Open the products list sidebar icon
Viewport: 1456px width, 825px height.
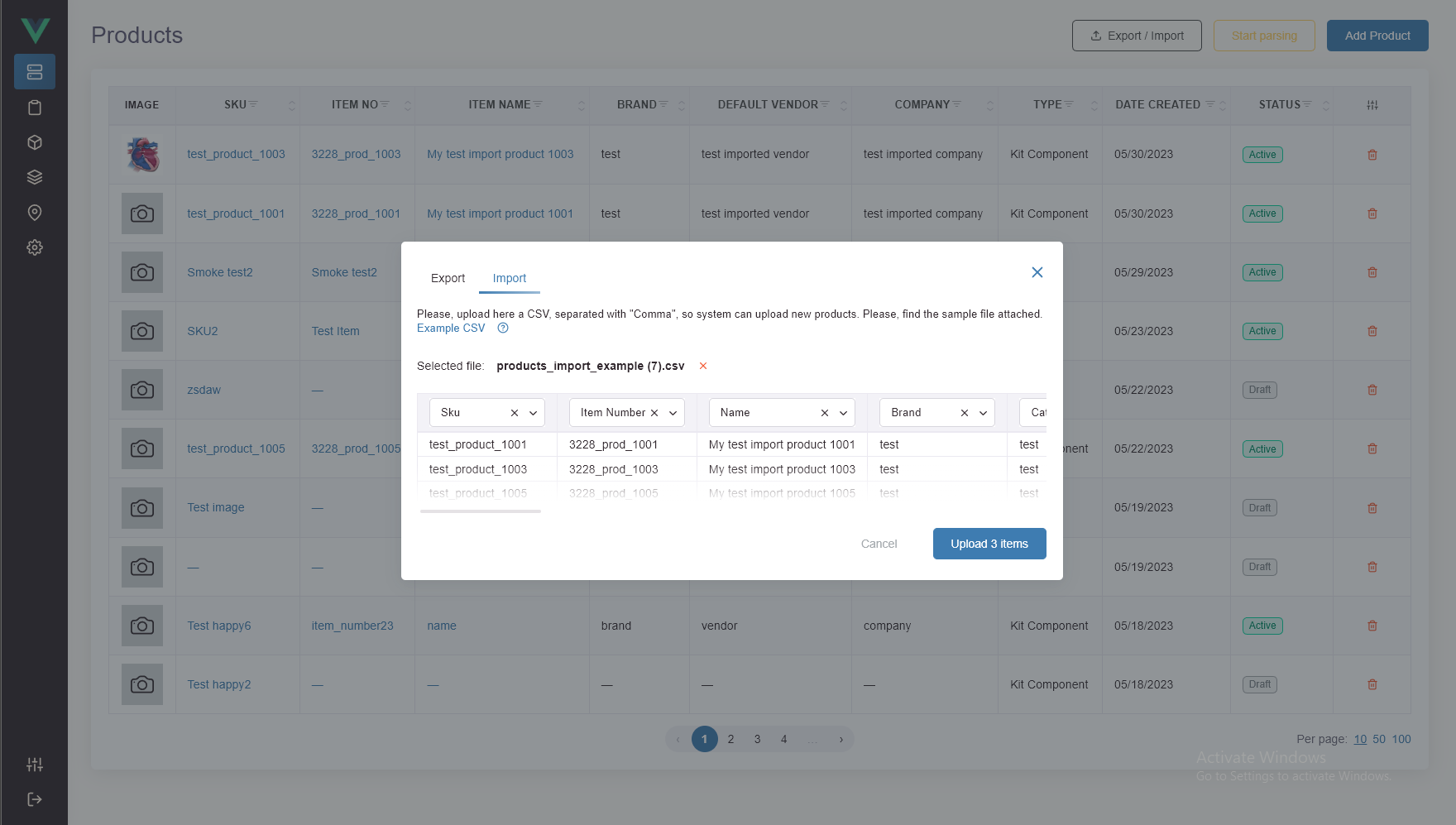point(35,72)
